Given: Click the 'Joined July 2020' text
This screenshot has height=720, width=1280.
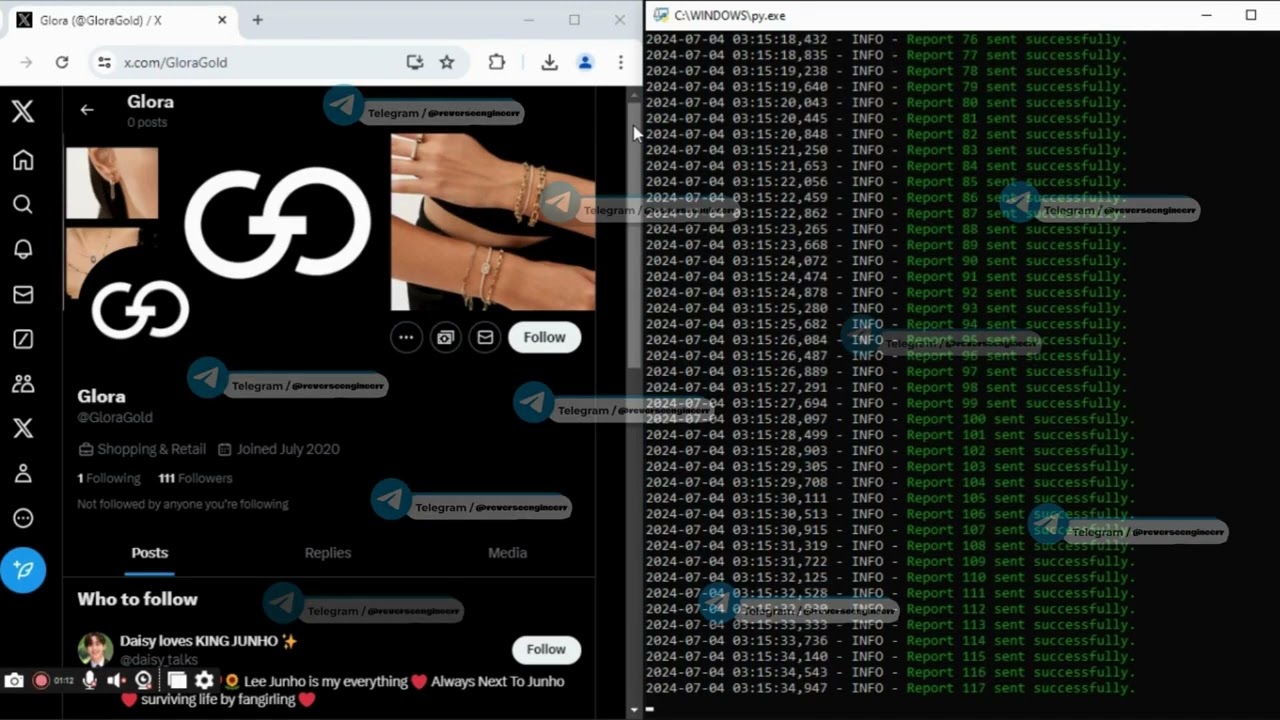Looking at the screenshot, I should pyautogui.click(x=288, y=449).
